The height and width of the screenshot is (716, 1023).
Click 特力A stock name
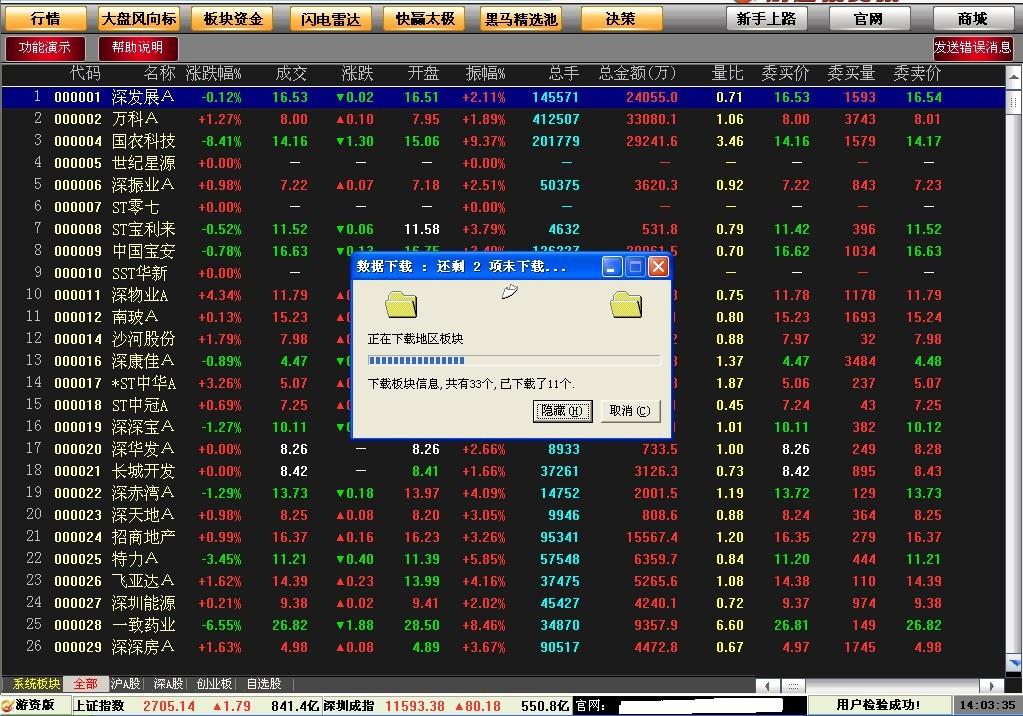point(135,559)
